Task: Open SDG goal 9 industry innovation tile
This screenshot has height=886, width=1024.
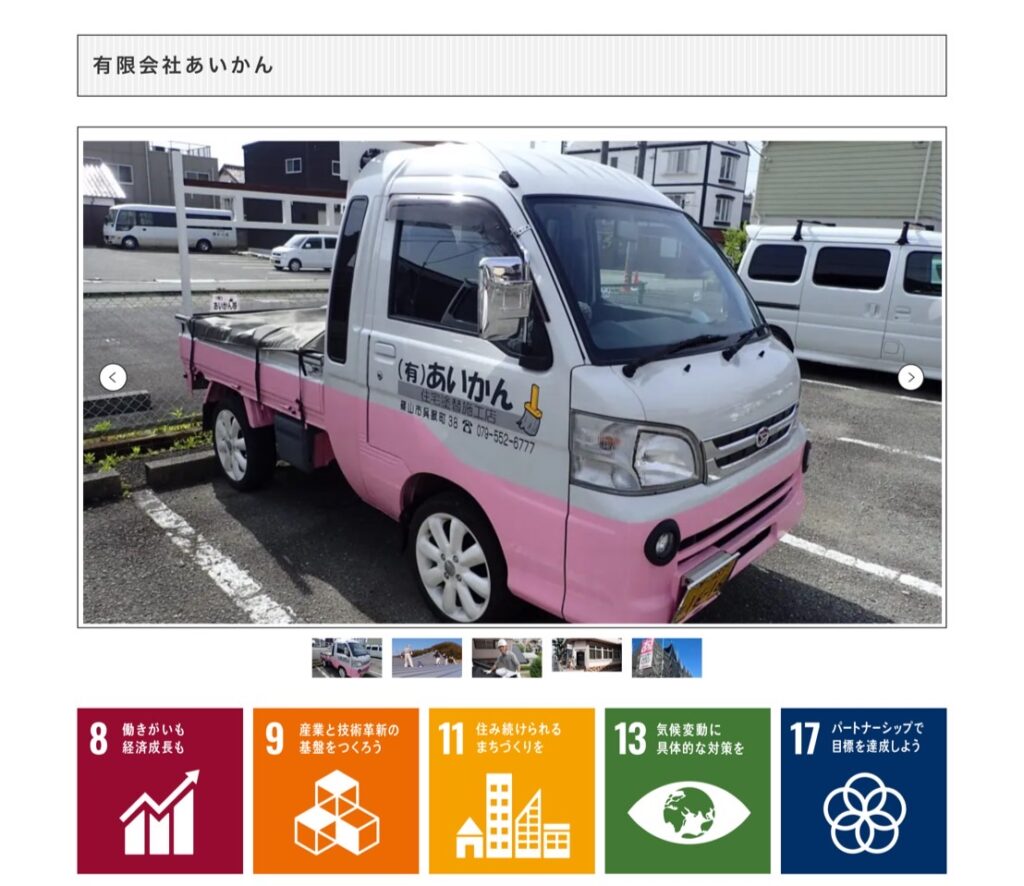Action: click(x=336, y=791)
